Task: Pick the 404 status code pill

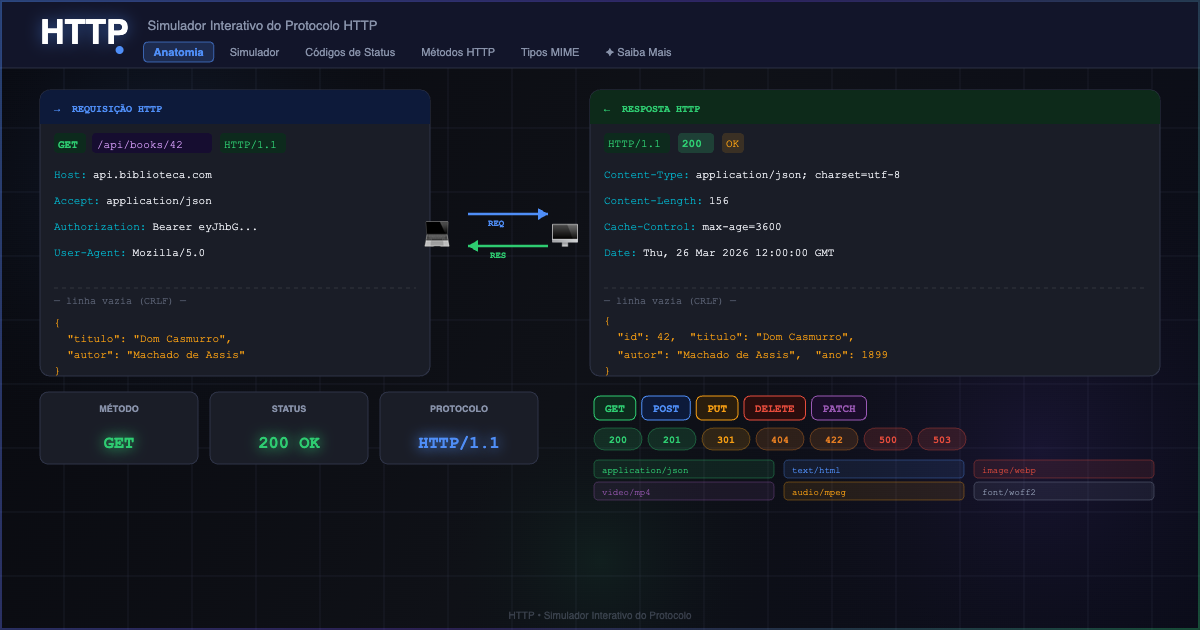Action: (x=780, y=439)
